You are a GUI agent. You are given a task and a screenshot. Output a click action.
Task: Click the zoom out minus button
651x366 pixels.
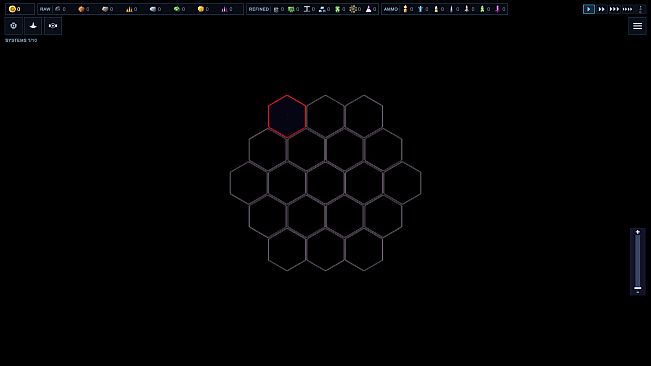click(638, 292)
